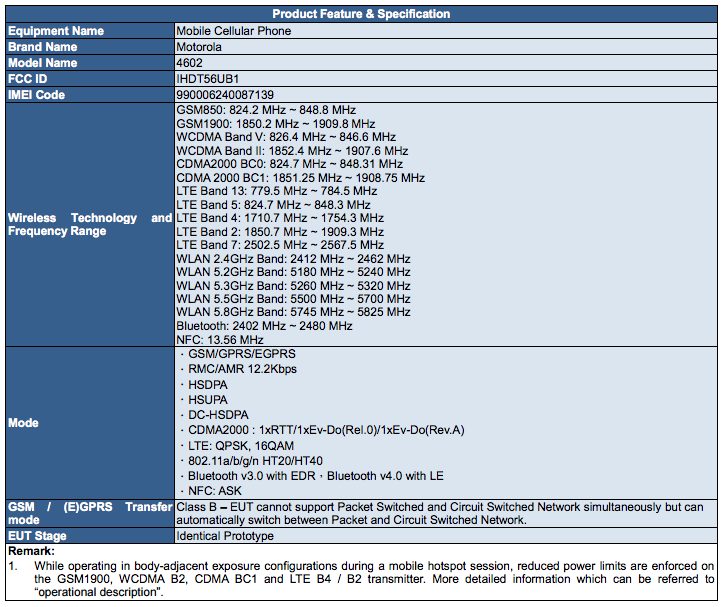The image size is (723, 607).
Task: Select the Identical Prototype value
Action: 224,536
